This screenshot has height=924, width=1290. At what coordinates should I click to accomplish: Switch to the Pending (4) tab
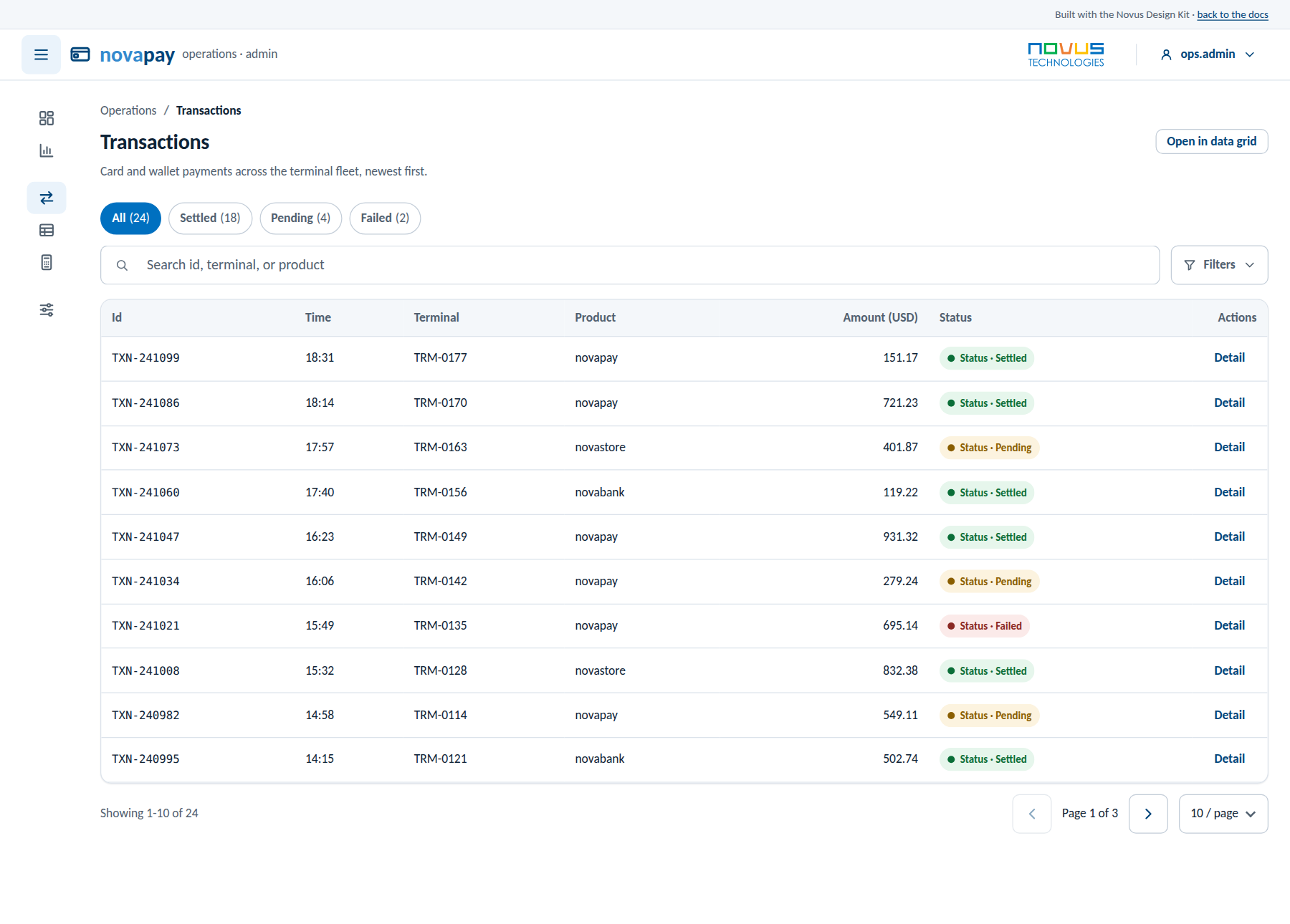pos(300,218)
